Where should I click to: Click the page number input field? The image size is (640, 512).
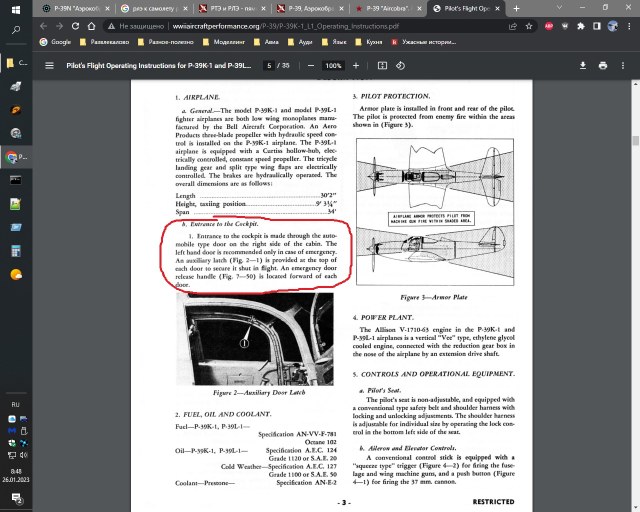pyautogui.click(x=269, y=65)
